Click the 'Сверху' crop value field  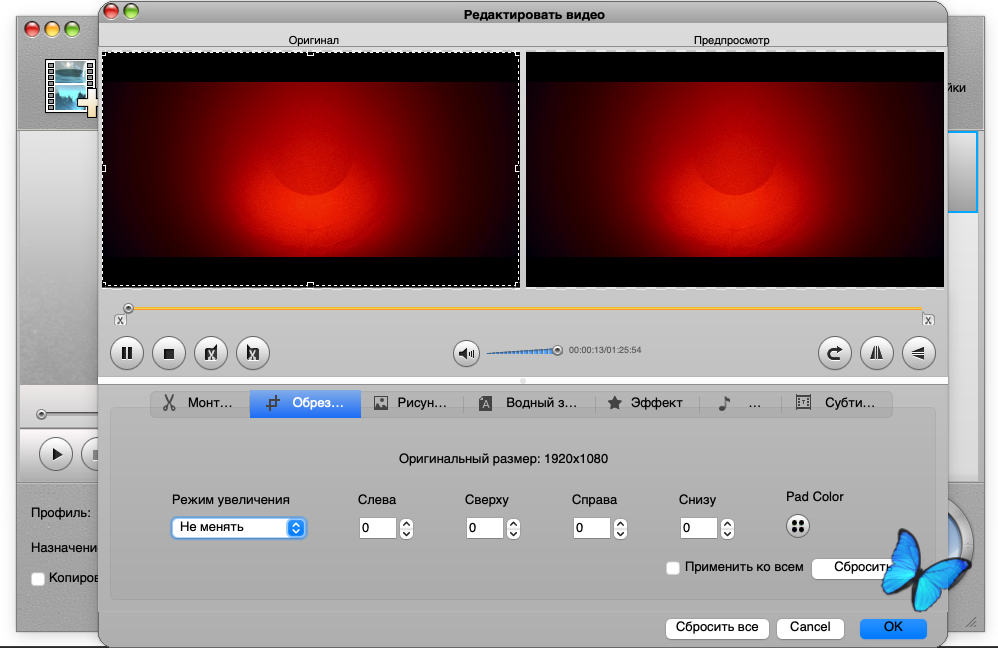484,528
